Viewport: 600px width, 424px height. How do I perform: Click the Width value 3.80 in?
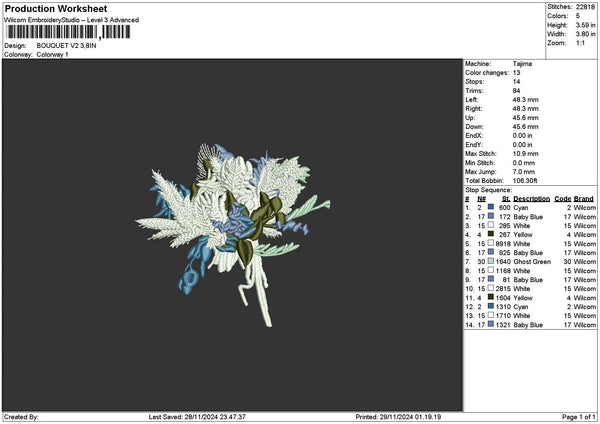coord(585,34)
